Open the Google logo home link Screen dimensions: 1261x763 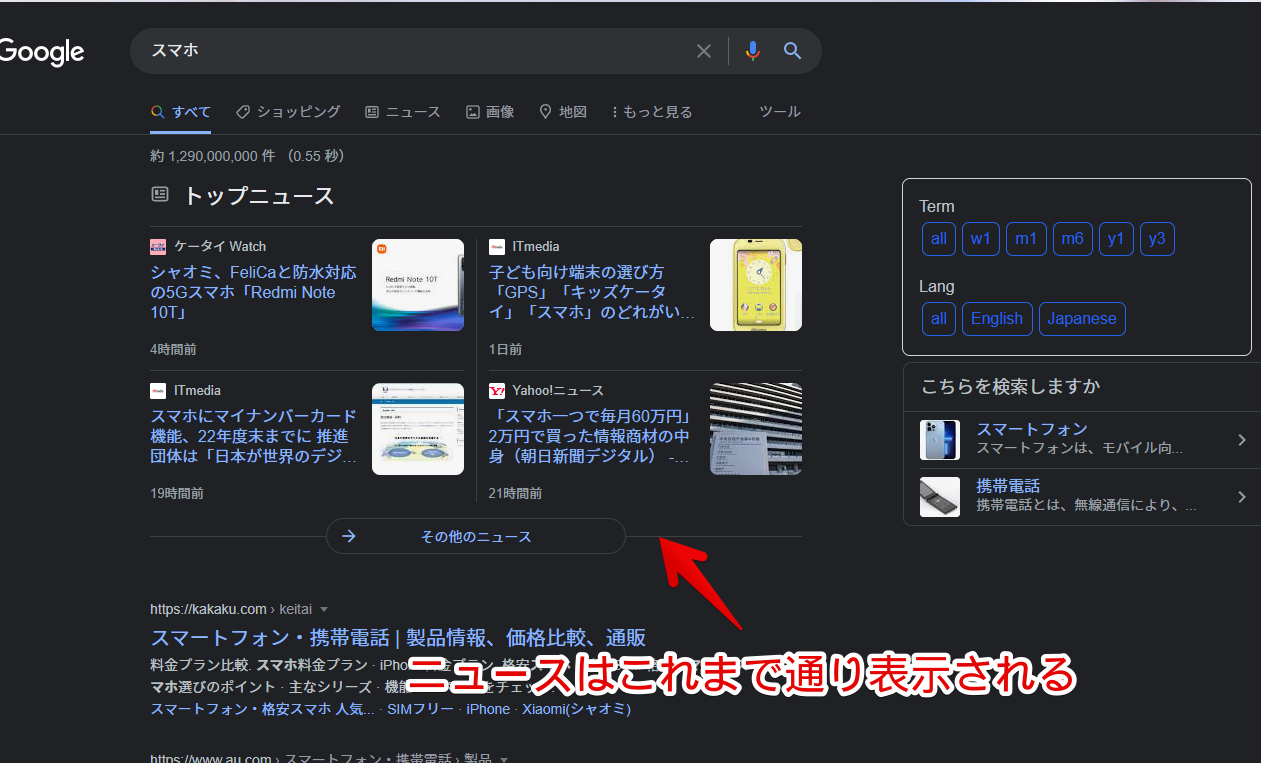(x=41, y=51)
